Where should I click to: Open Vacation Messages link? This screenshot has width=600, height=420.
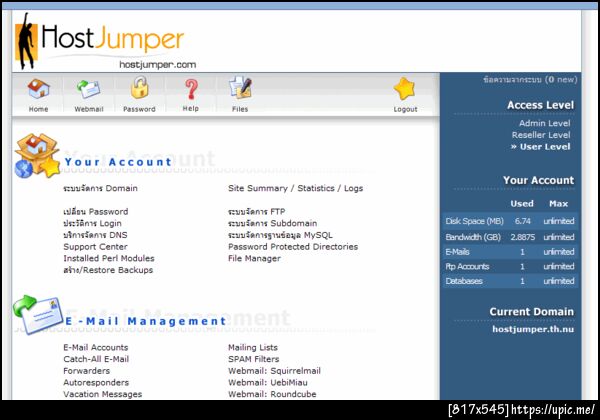point(103,394)
